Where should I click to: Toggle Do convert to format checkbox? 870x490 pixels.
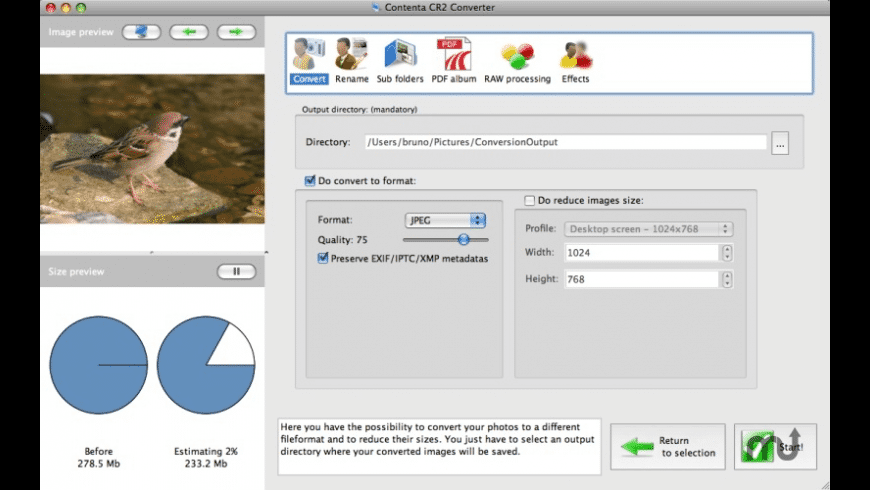tap(310, 181)
